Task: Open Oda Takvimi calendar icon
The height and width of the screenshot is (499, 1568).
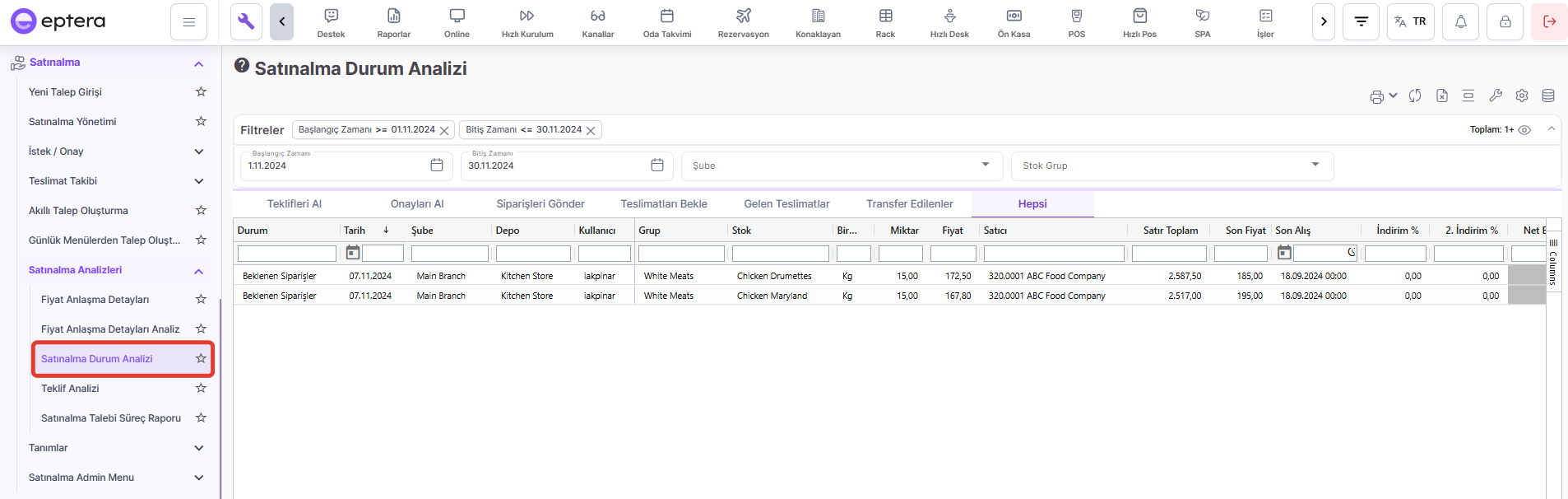Action: click(666, 16)
